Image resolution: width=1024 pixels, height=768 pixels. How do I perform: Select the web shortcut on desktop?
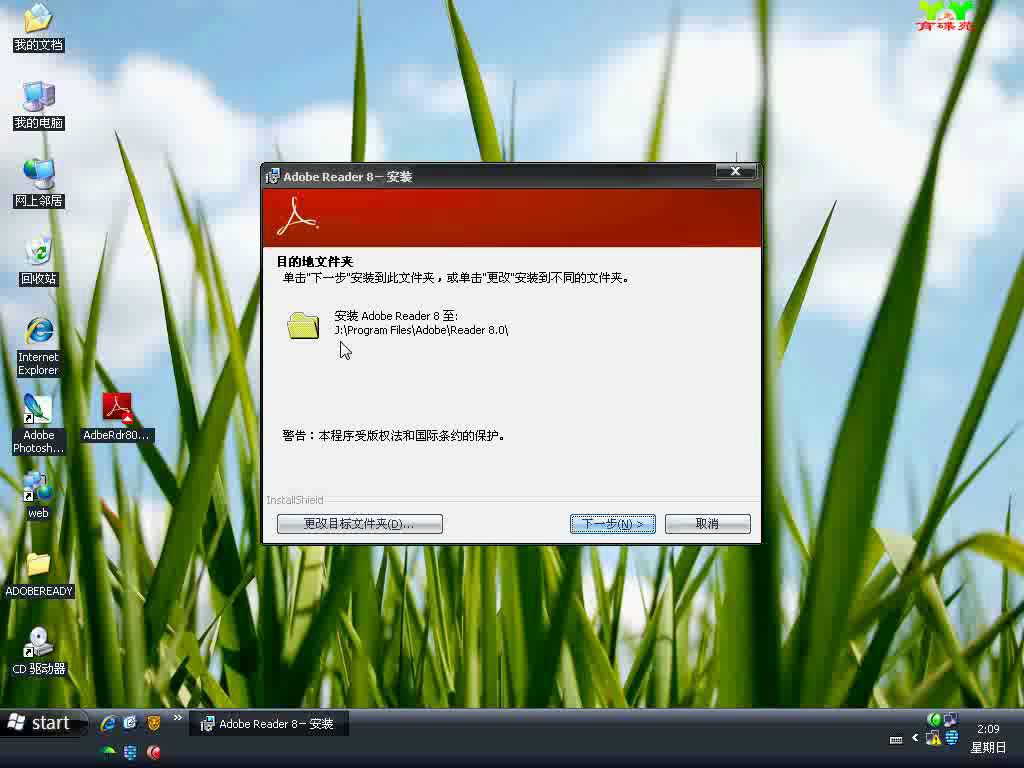(x=38, y=496)
